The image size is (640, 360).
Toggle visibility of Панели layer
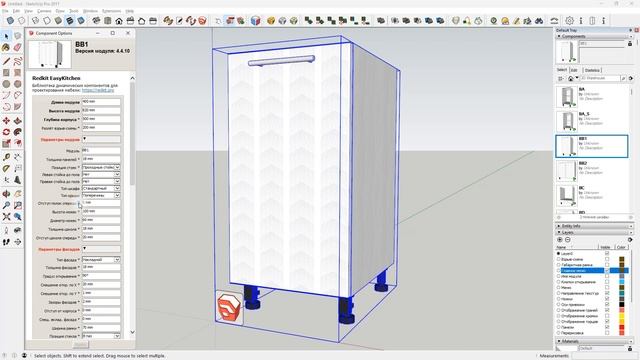(x=607, y=327)
